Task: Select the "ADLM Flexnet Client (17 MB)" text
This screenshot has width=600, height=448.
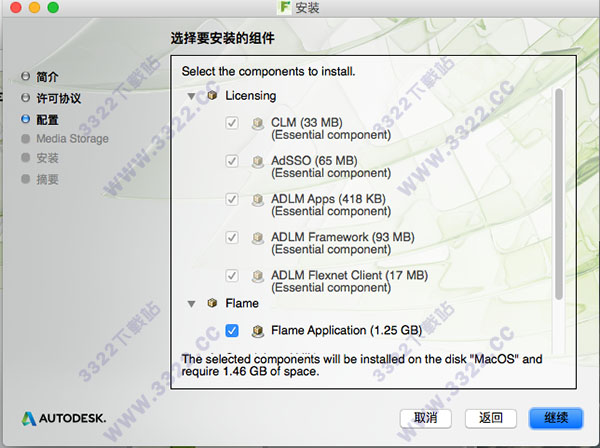Action: pyautogui.click(x=349, y=275)
